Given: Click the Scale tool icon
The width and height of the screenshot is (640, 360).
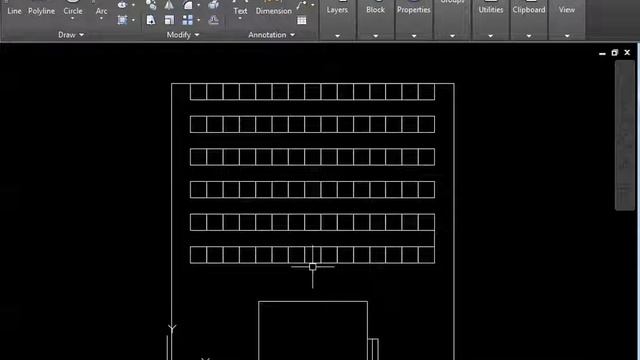Looking at the screenshot, I should (x=169, y=20).
